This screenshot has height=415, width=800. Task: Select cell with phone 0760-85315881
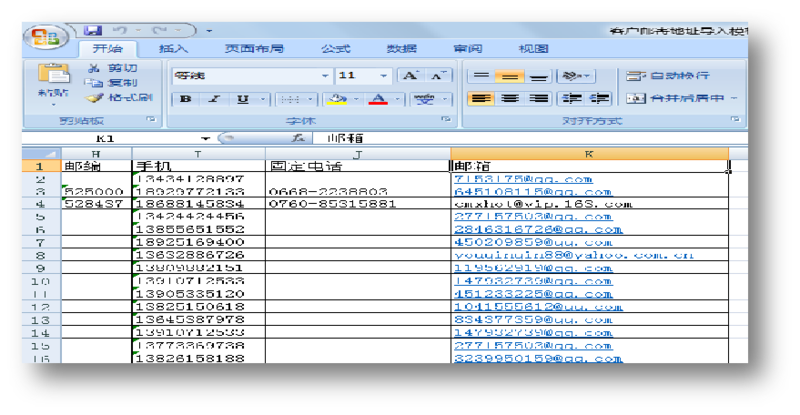pyautogui.click(x=358, y=204)
